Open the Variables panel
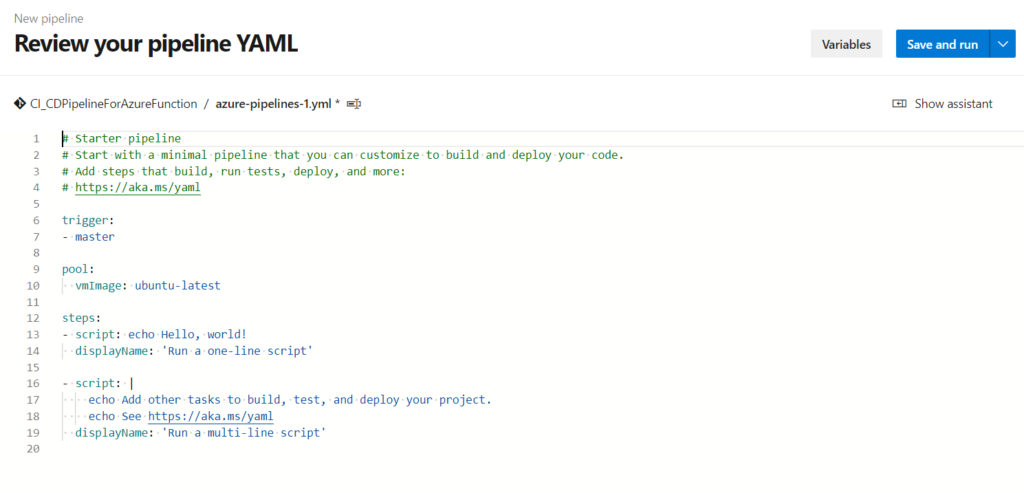This screenshot has width=1024, height=493. point(846,44)
